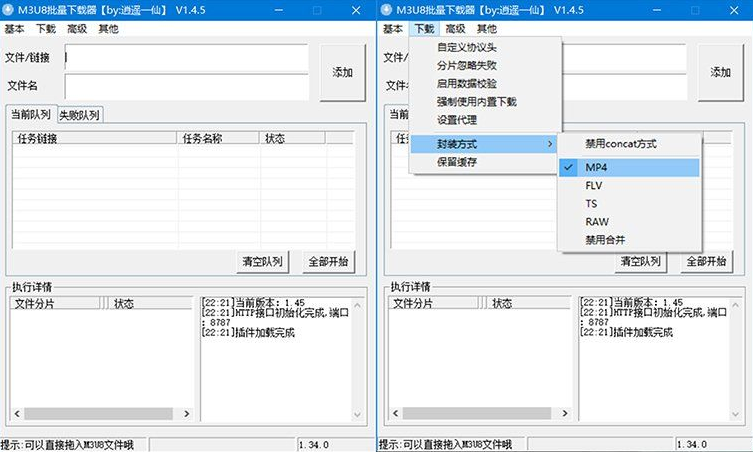Click horizontal scrollbar thumb in left window
Screen dimensions: 753x452
pos(98,414)
